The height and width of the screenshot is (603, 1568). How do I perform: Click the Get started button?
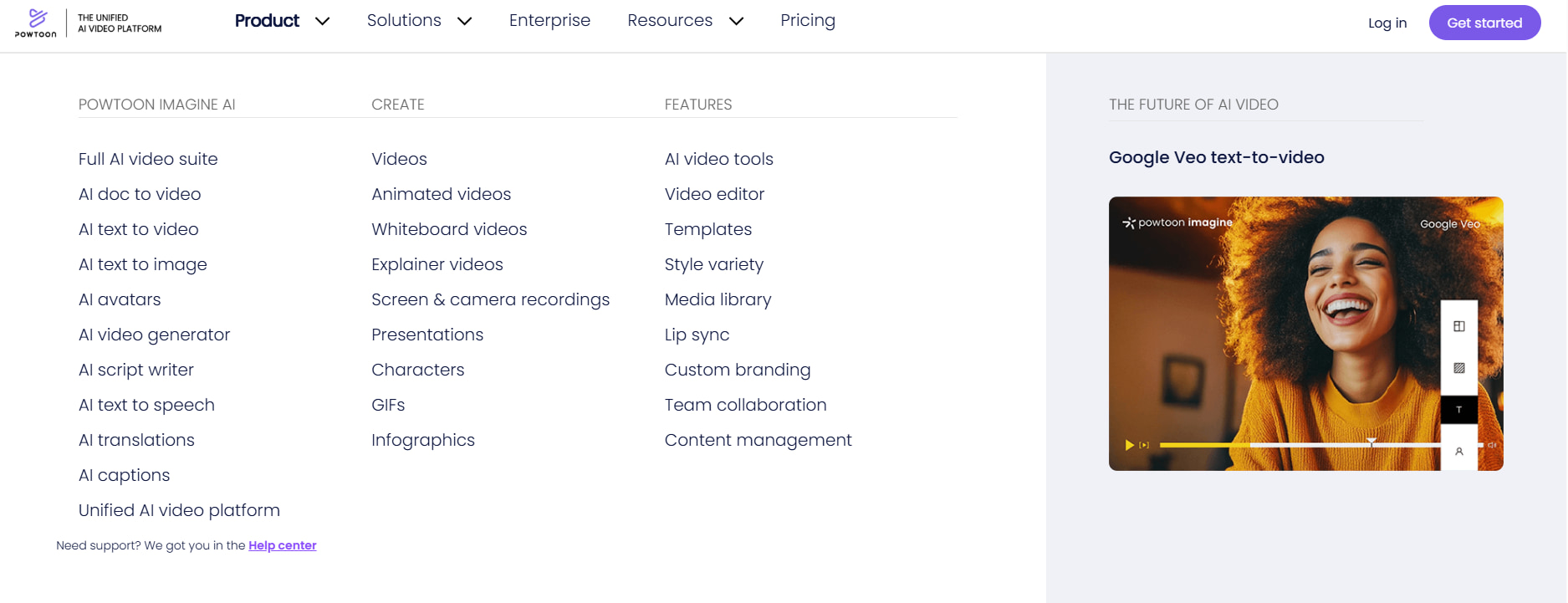pos(1484,23)
